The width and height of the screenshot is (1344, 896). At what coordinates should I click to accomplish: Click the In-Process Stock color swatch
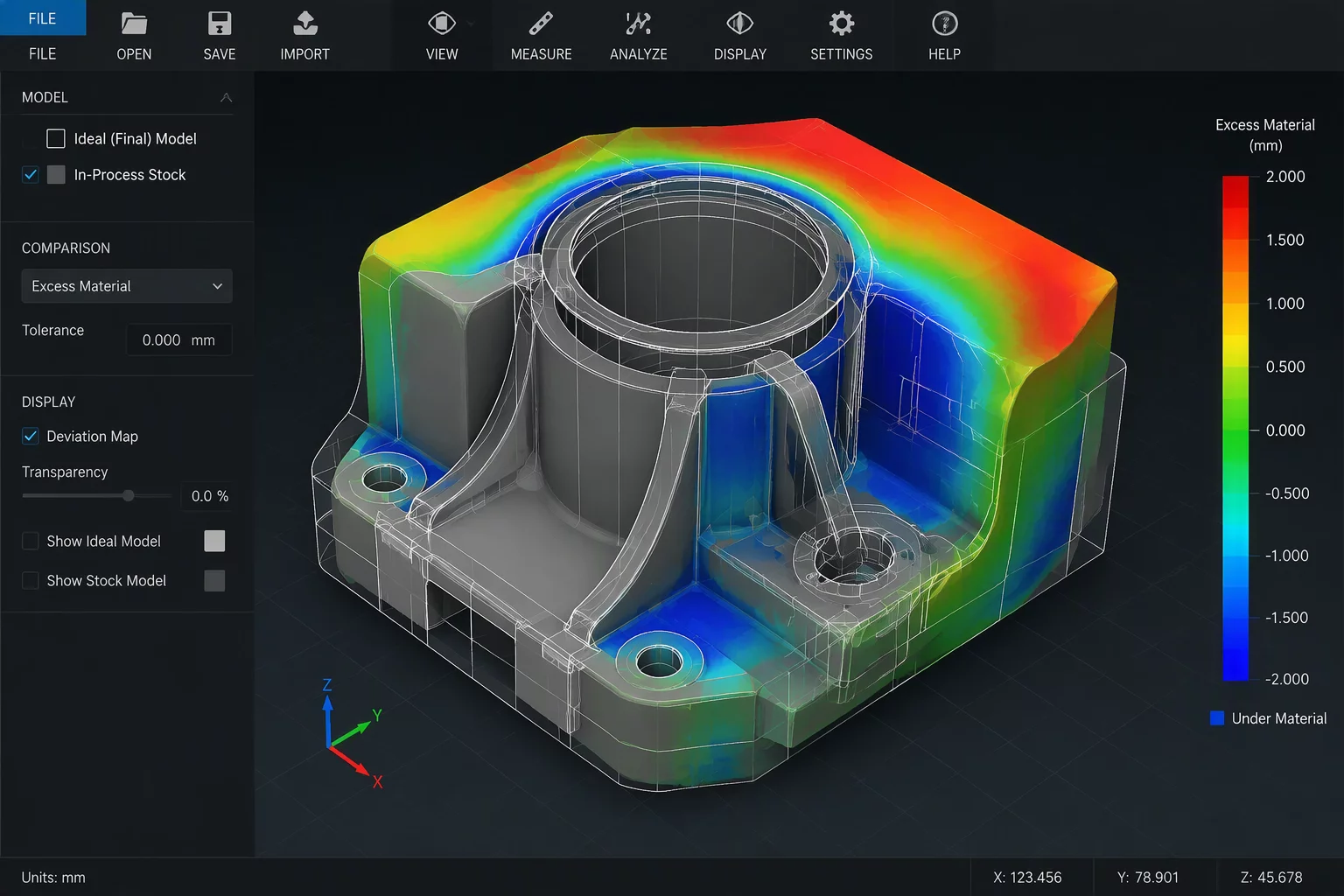[x=56, y=174]
